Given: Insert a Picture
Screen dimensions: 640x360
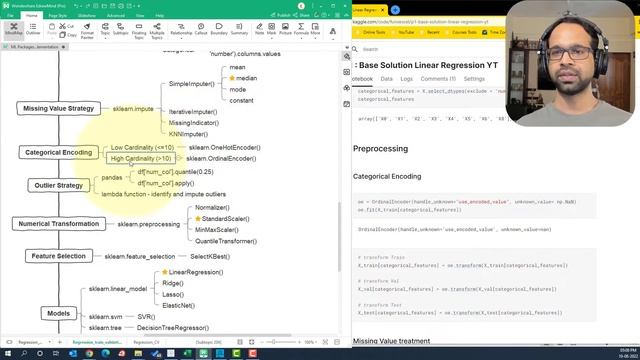Looking at the screenshot, I should 285,29.
